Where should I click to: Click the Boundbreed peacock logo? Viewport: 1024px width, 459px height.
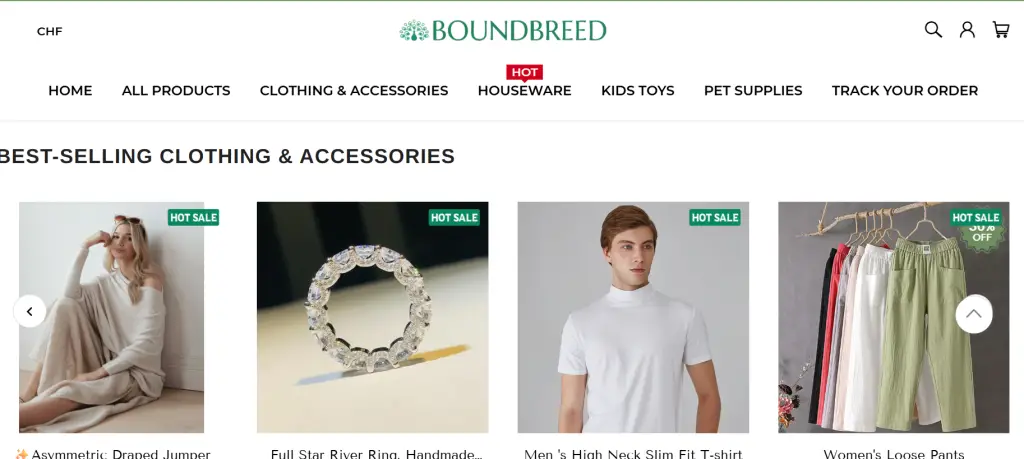(503, 31)
